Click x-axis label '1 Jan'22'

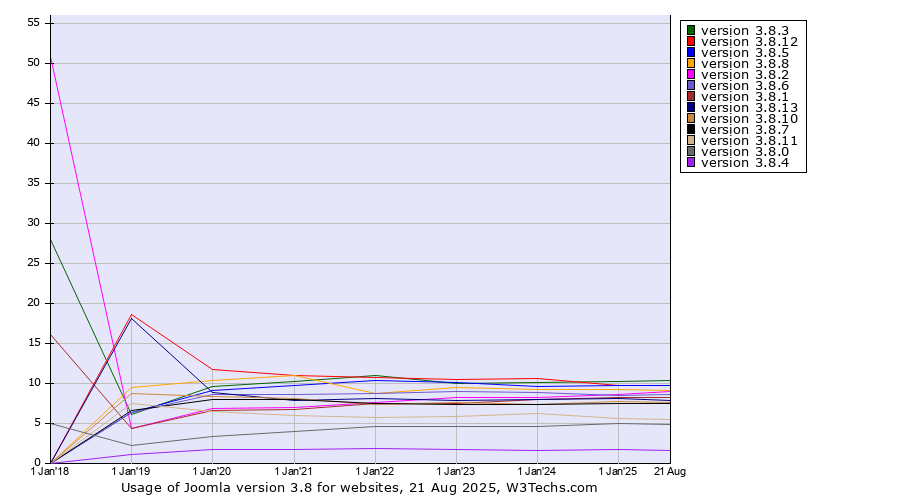tap(375, 471)
